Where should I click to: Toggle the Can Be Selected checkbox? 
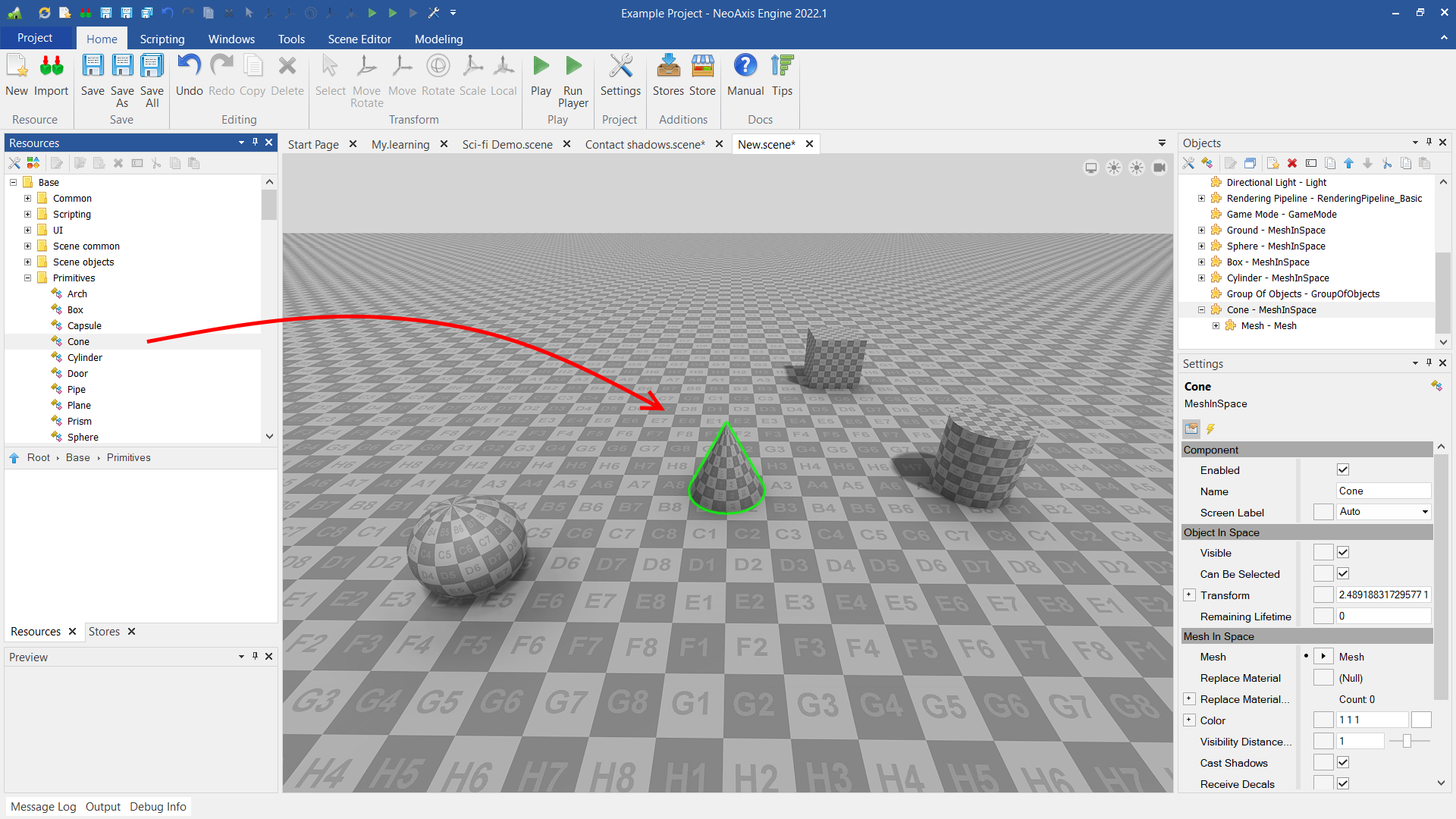coord(1343,574)
